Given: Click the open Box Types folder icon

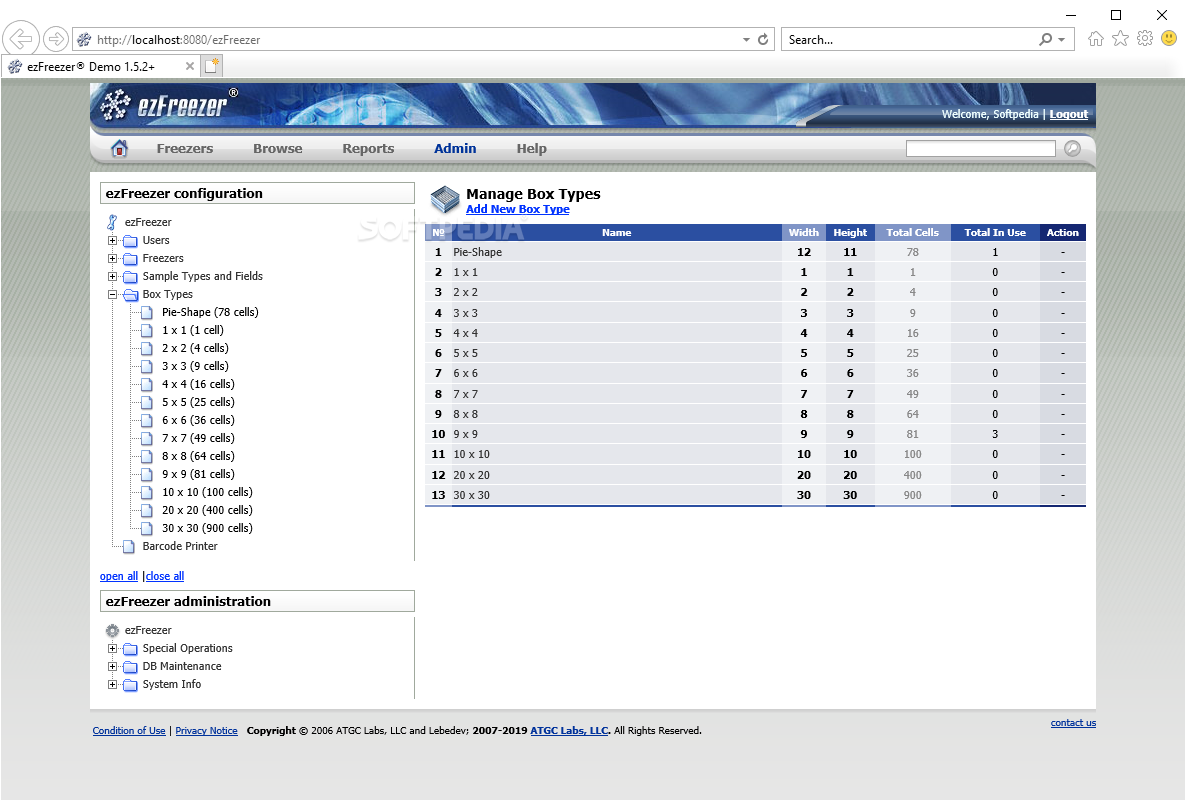Looking at the screenshot, I should [x=130, y=295].
